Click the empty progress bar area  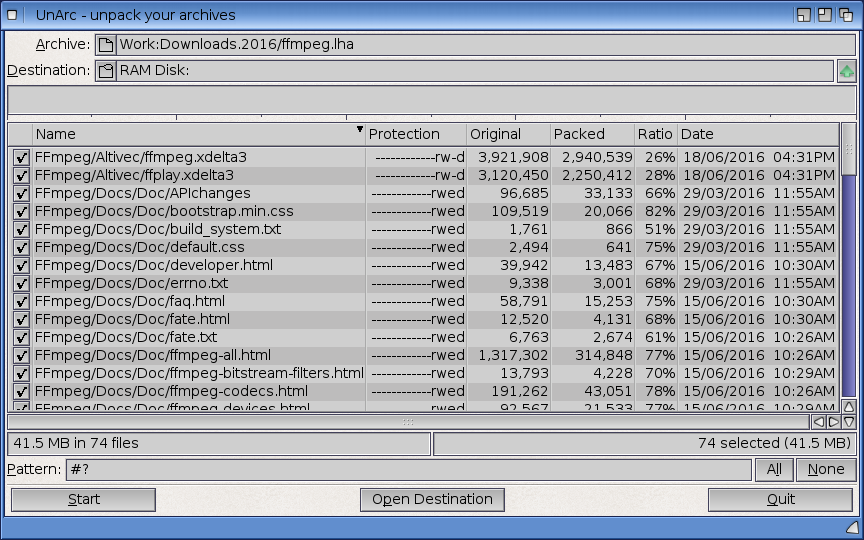[x=432, y=100]
